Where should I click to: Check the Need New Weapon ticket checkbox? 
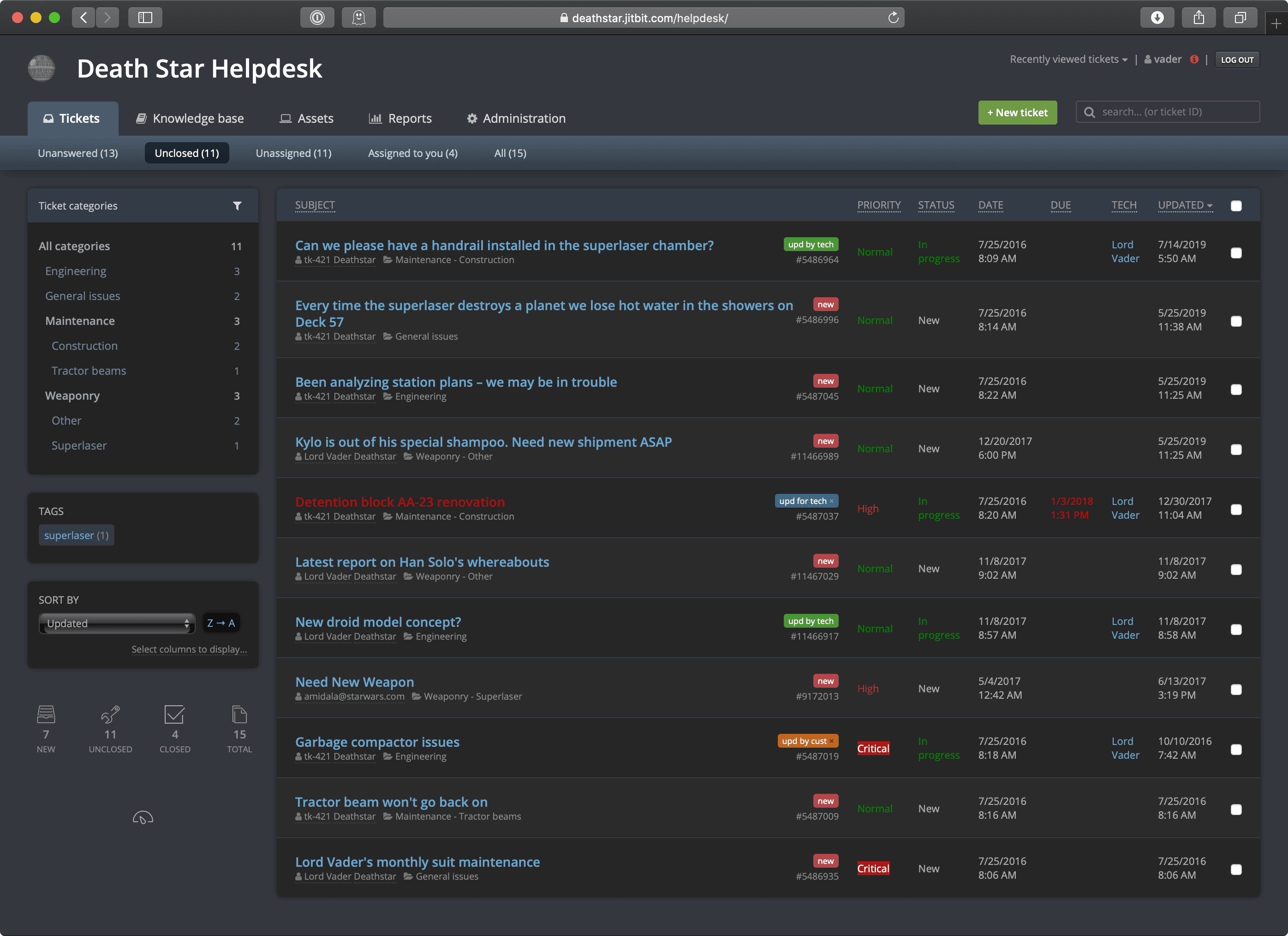tap(1237, 690)
